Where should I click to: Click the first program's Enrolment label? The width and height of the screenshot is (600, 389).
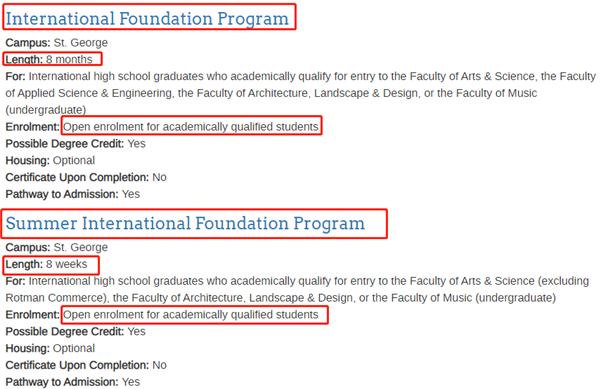33,127
